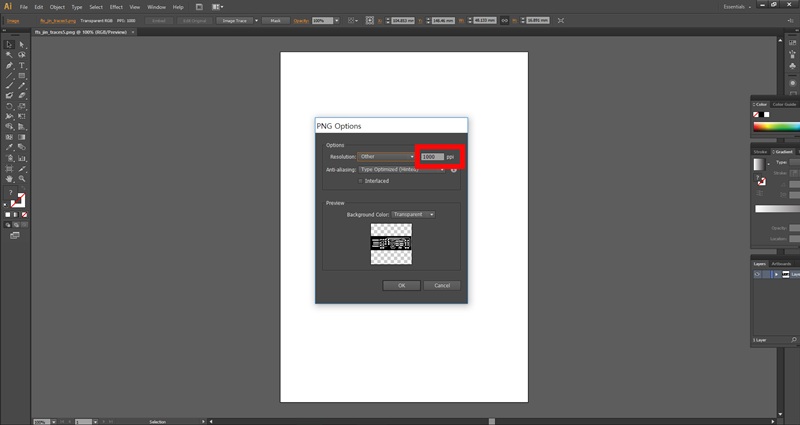Viewport: 800px width, 425px height.
Task: Select the Pen tool
Action: click(x=9, y=65)
